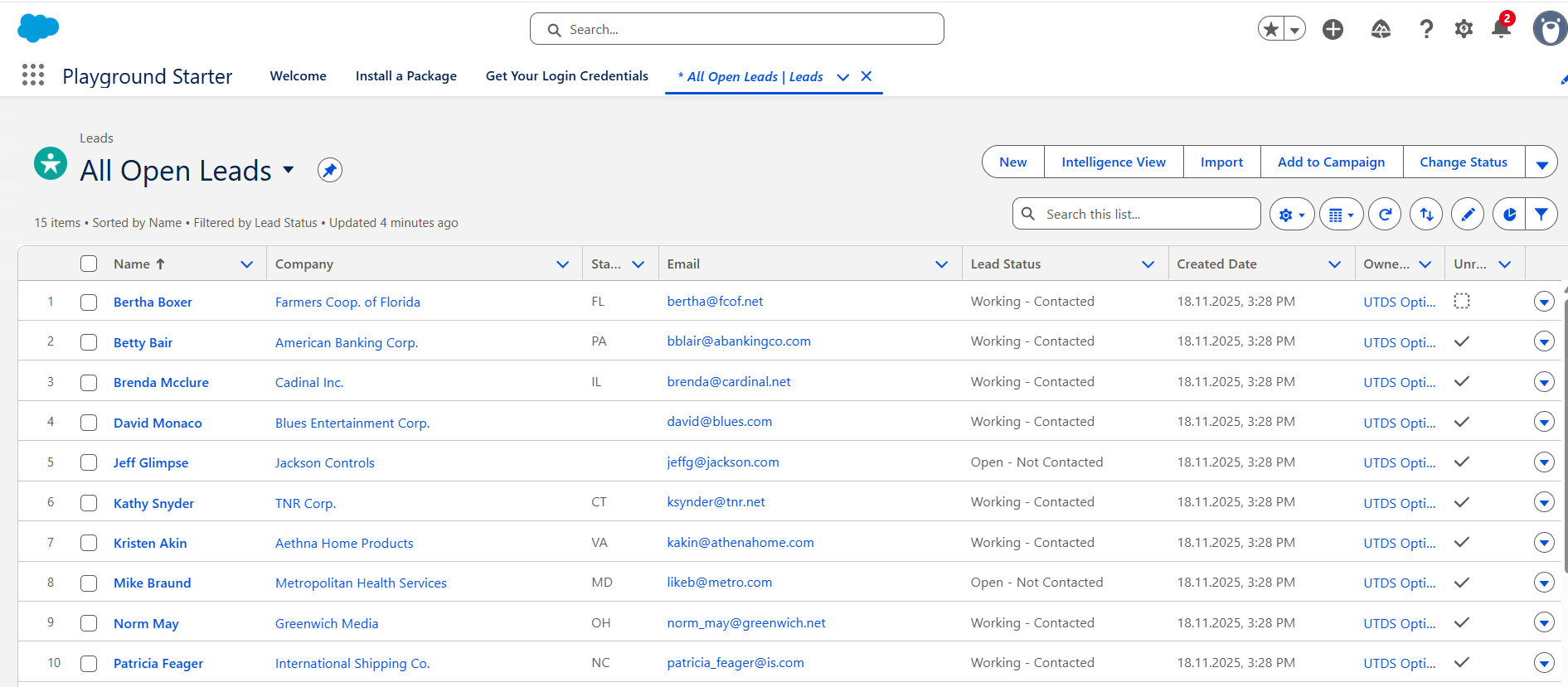The width and height of the screenshot is (1568, 687).
Task: Open List View Controls gear menu
Action: tap(1292, 214)
